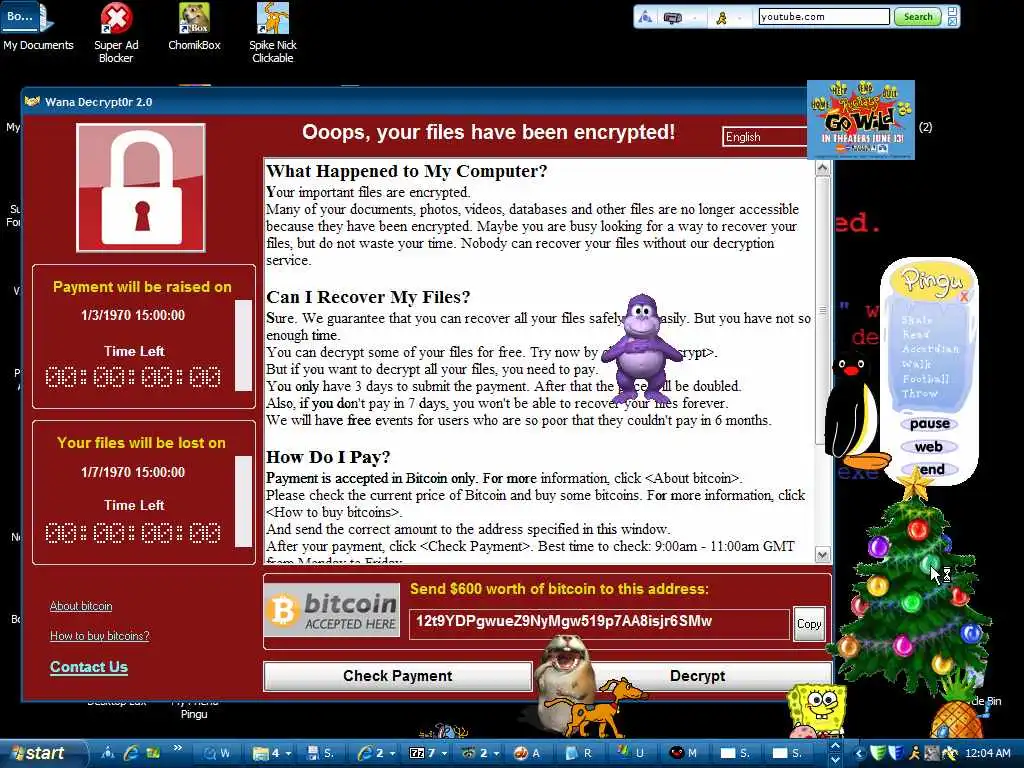Click the taskbar scroll-down arrow
This screenshot has height=768, width=1024.
[835, 760]
